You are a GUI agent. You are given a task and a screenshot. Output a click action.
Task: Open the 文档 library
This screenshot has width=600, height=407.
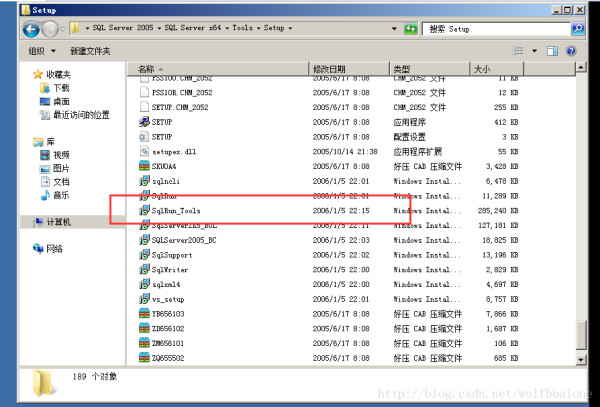pos(61,182)
